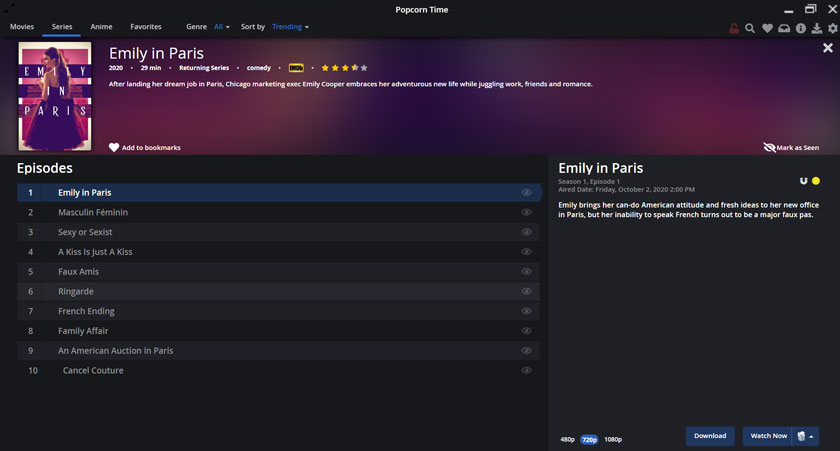
Task: Close the Emily in Paris detail view
Action: coord(828,48)
